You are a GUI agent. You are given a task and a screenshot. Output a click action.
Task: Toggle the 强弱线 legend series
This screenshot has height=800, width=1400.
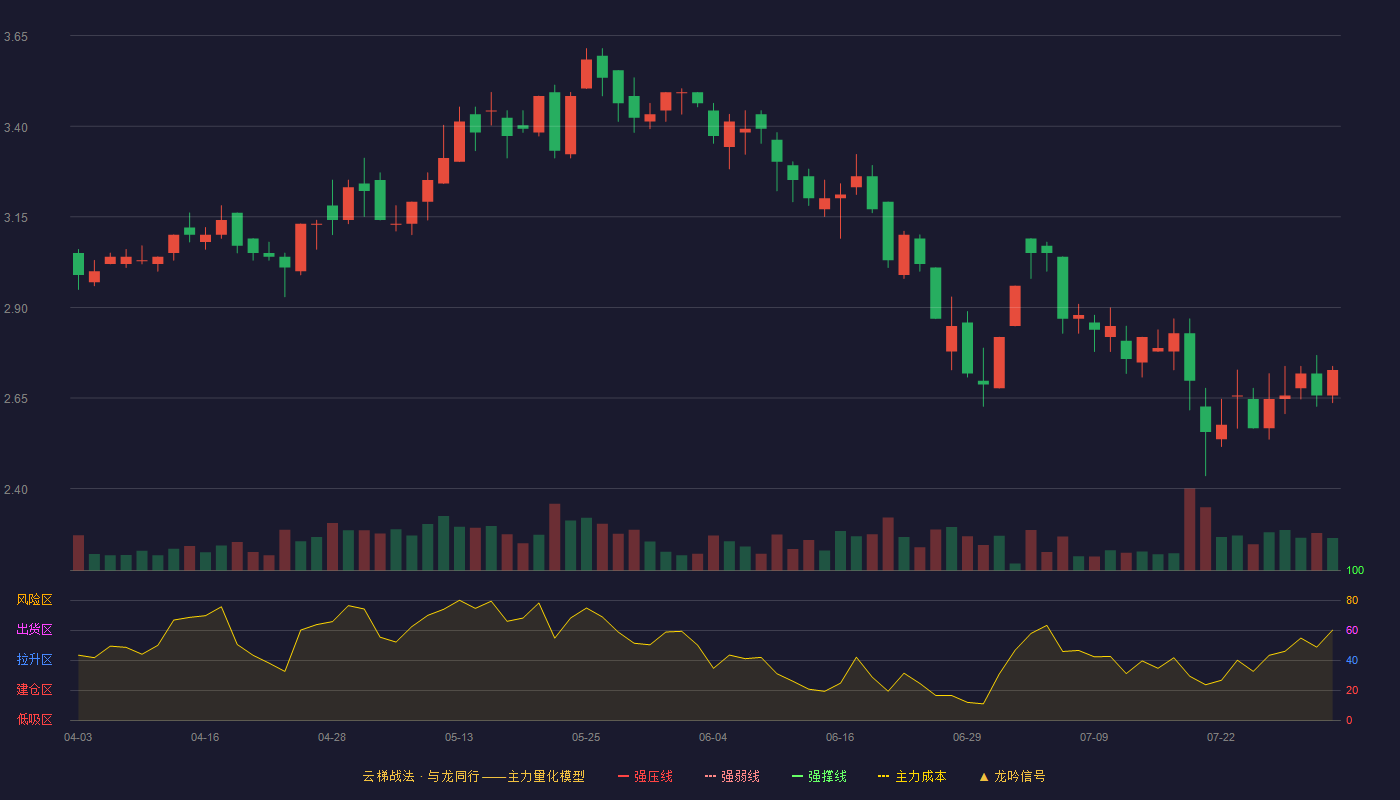[732, 776]
